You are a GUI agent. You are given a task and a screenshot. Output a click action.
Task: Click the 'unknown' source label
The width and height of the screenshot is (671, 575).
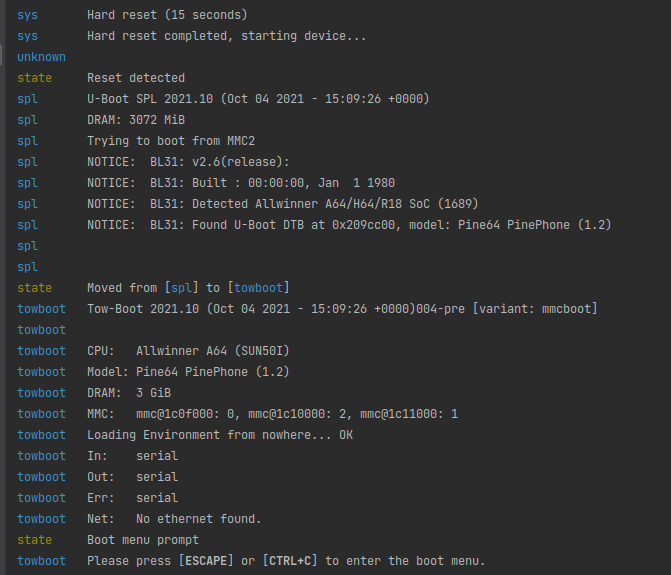42,57
